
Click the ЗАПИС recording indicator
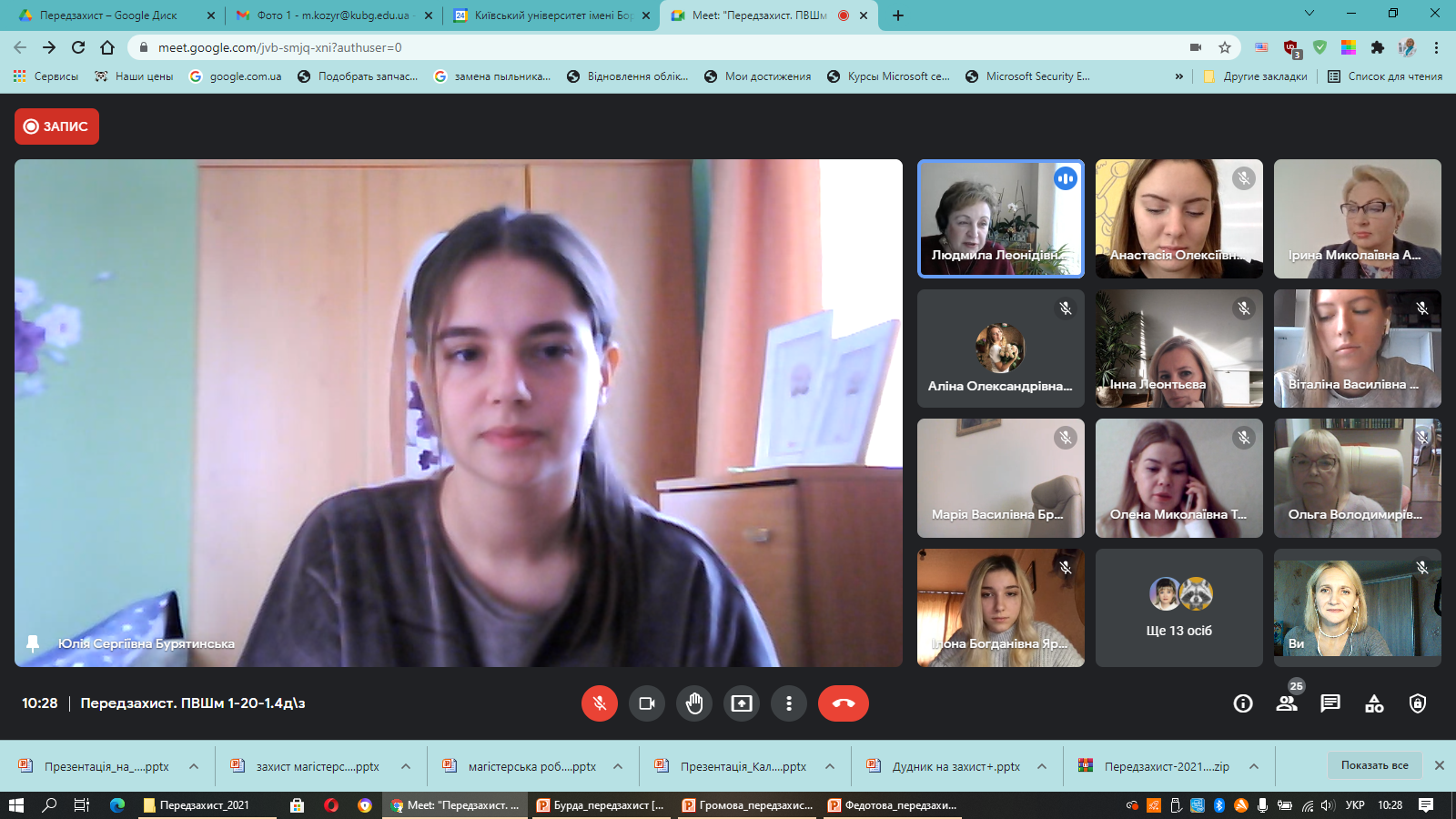56,126
